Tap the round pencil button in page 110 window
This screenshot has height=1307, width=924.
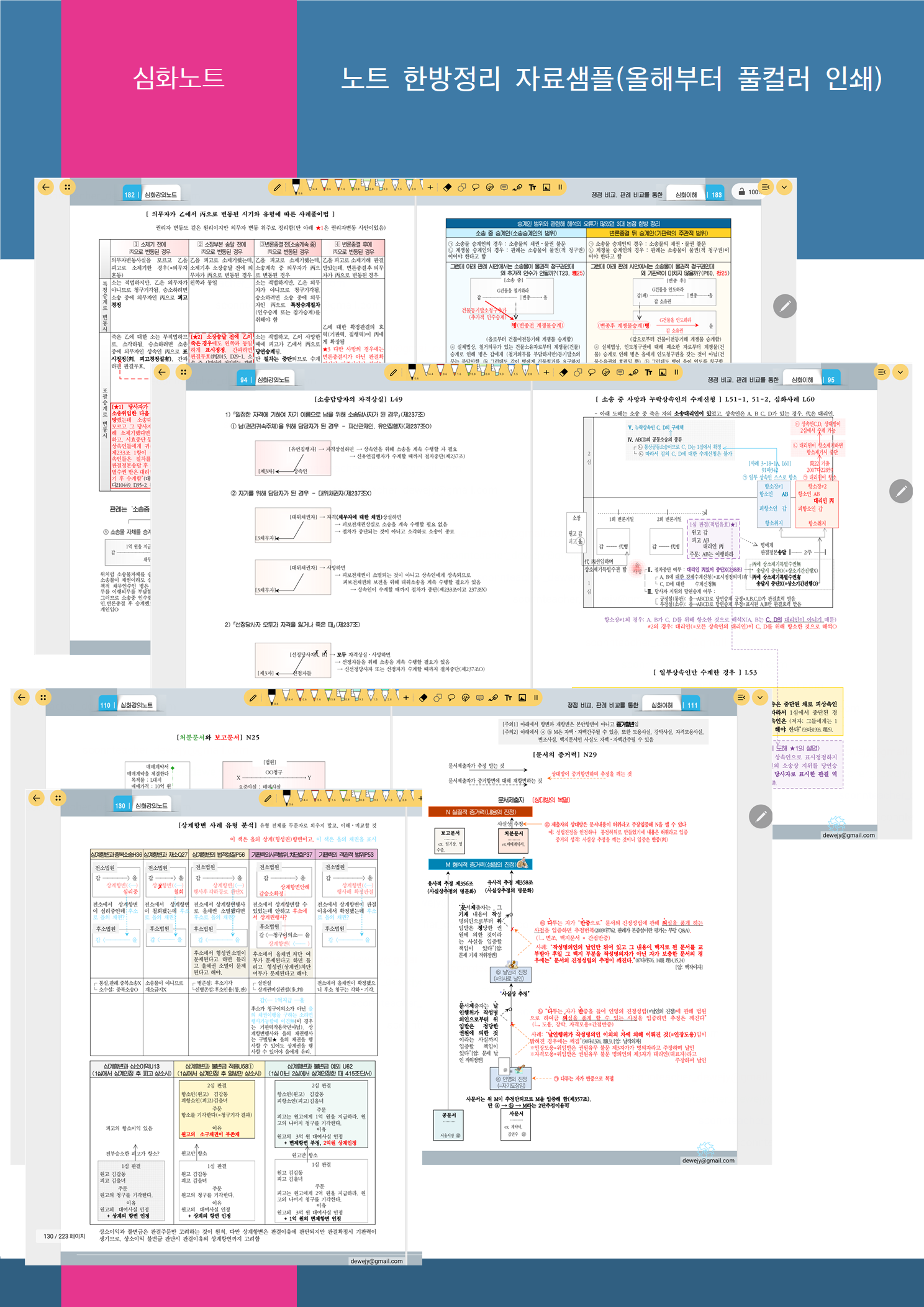pos(761,816)
